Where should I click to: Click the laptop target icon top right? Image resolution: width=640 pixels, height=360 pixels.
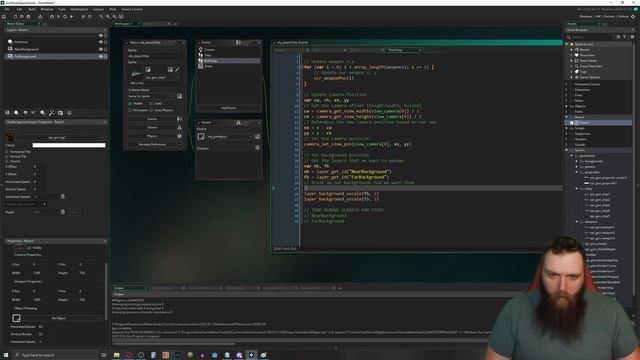(x=633, y=16)
